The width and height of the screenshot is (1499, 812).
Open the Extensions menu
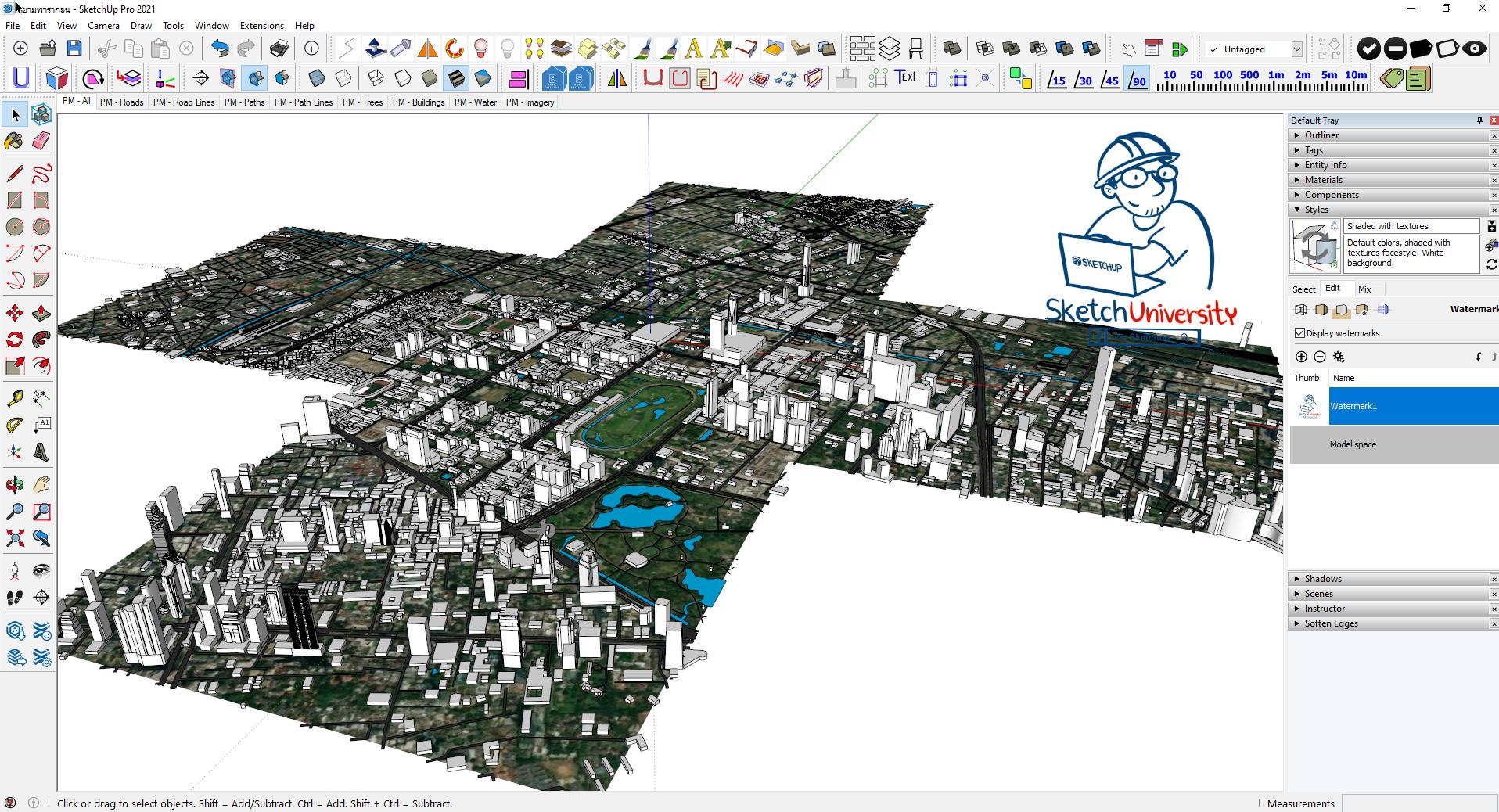pyautogui.click(x=262, y=26)
